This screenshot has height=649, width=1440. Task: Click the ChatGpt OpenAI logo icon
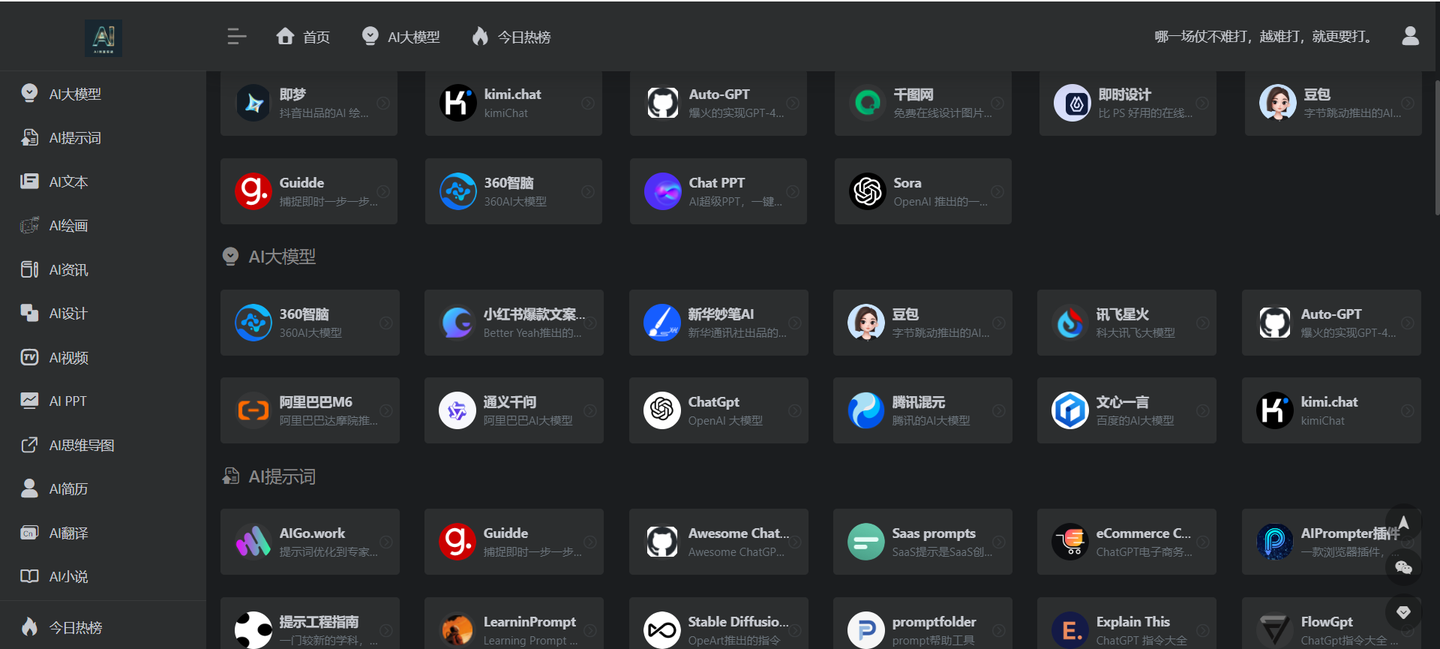[x=662, y=410]
